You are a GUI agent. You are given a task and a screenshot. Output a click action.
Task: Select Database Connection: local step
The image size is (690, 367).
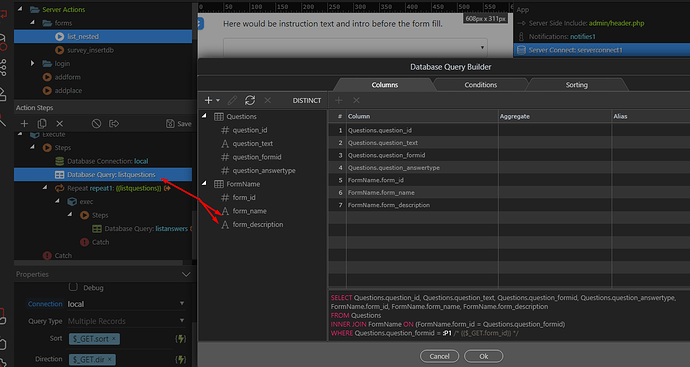[x=107, y=161]
